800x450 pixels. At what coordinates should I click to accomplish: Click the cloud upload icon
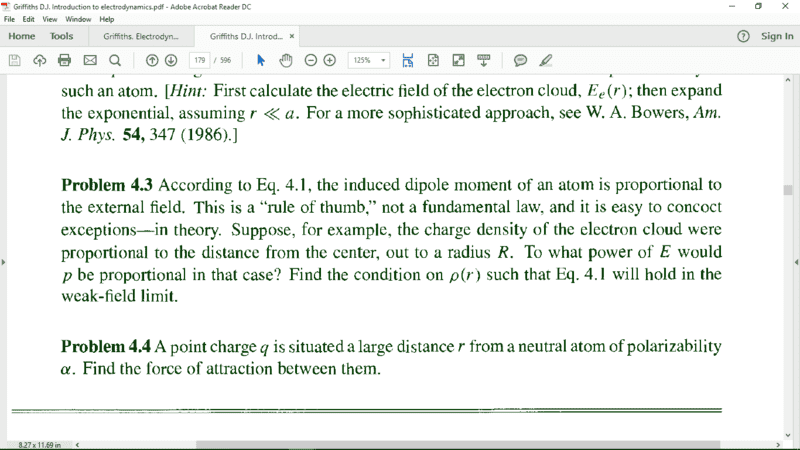pos(40,60)
